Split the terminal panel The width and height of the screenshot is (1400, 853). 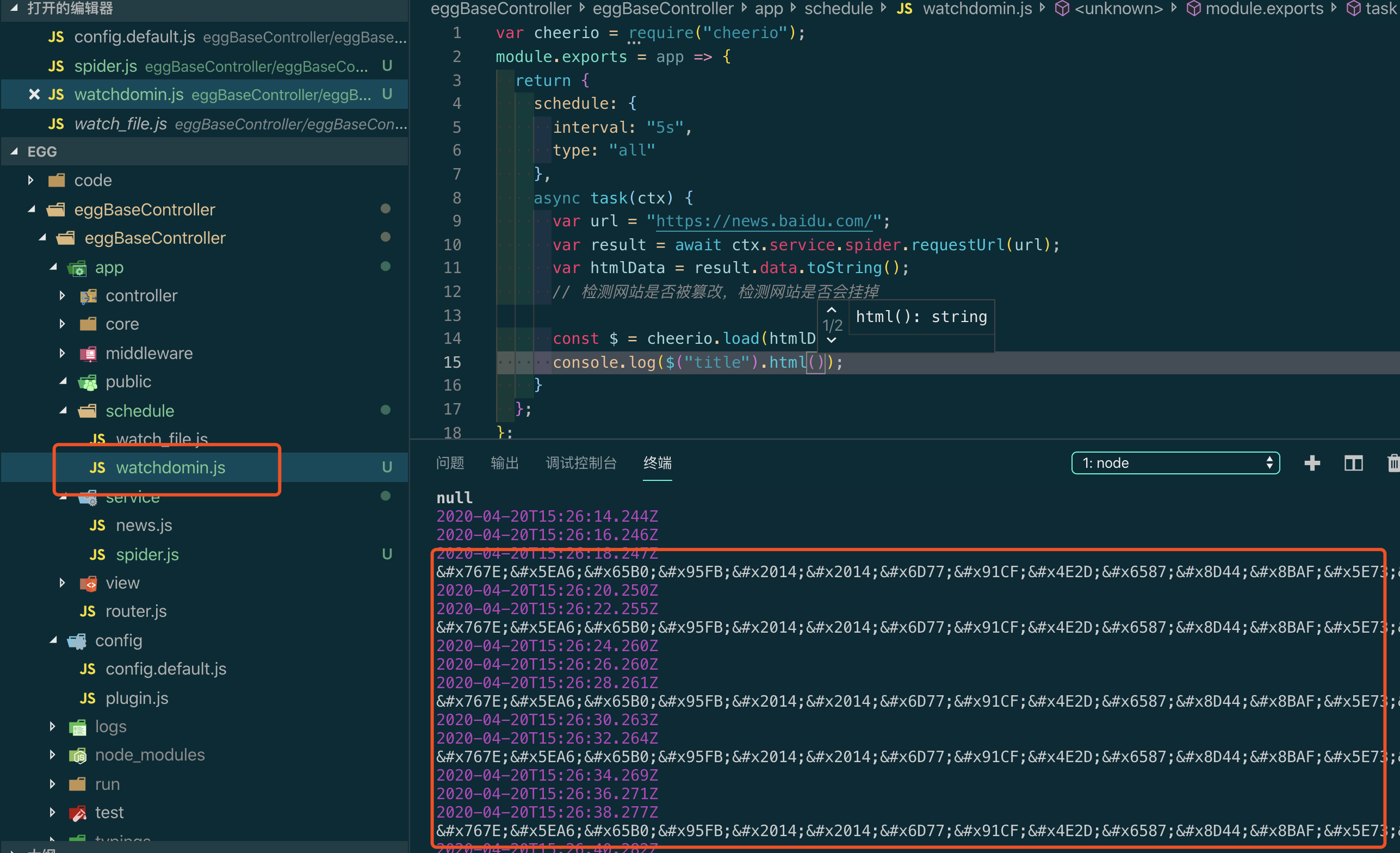pyautogui.click(x=1353, y=462)
